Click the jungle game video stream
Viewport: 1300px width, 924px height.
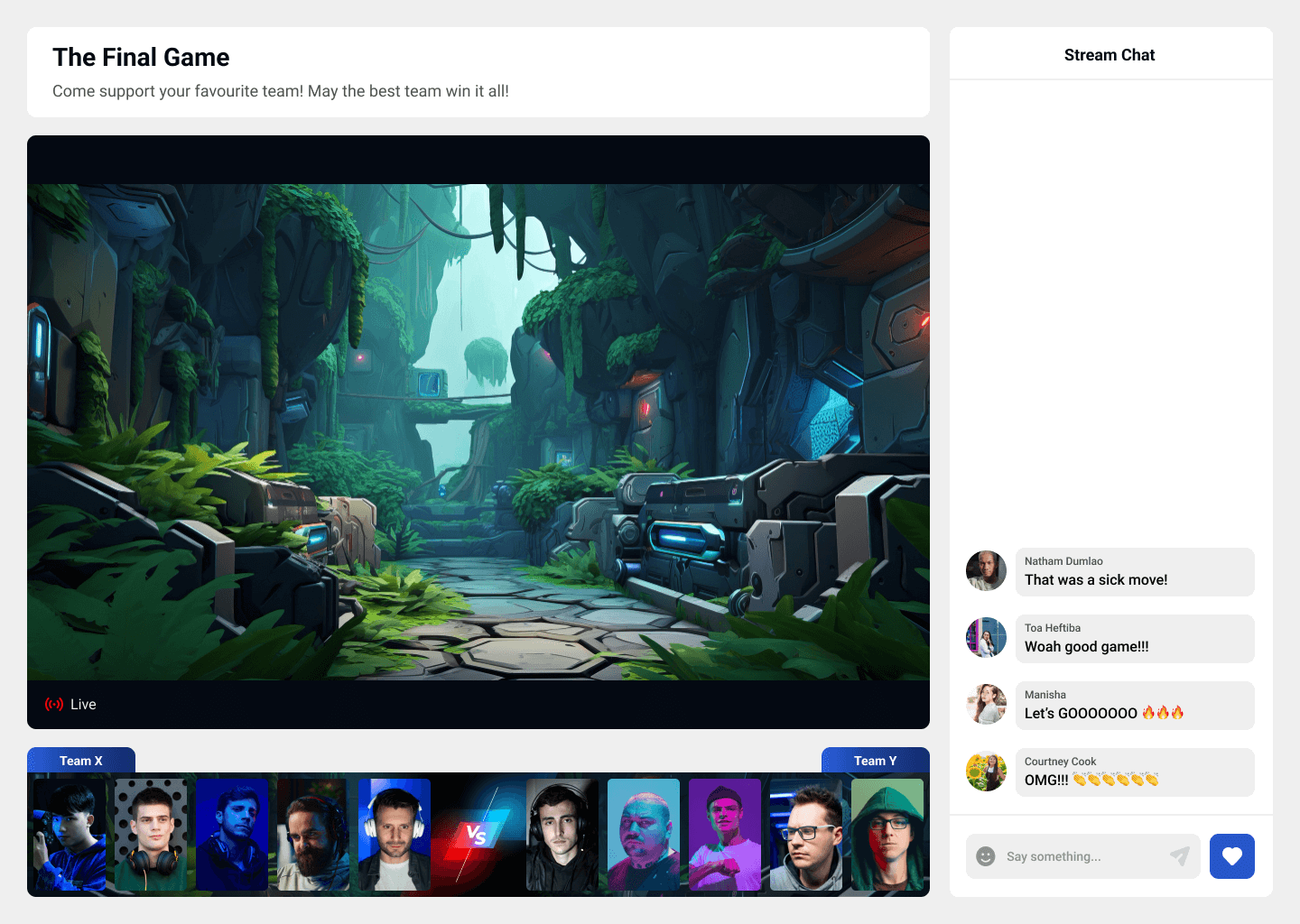(478, 431)
